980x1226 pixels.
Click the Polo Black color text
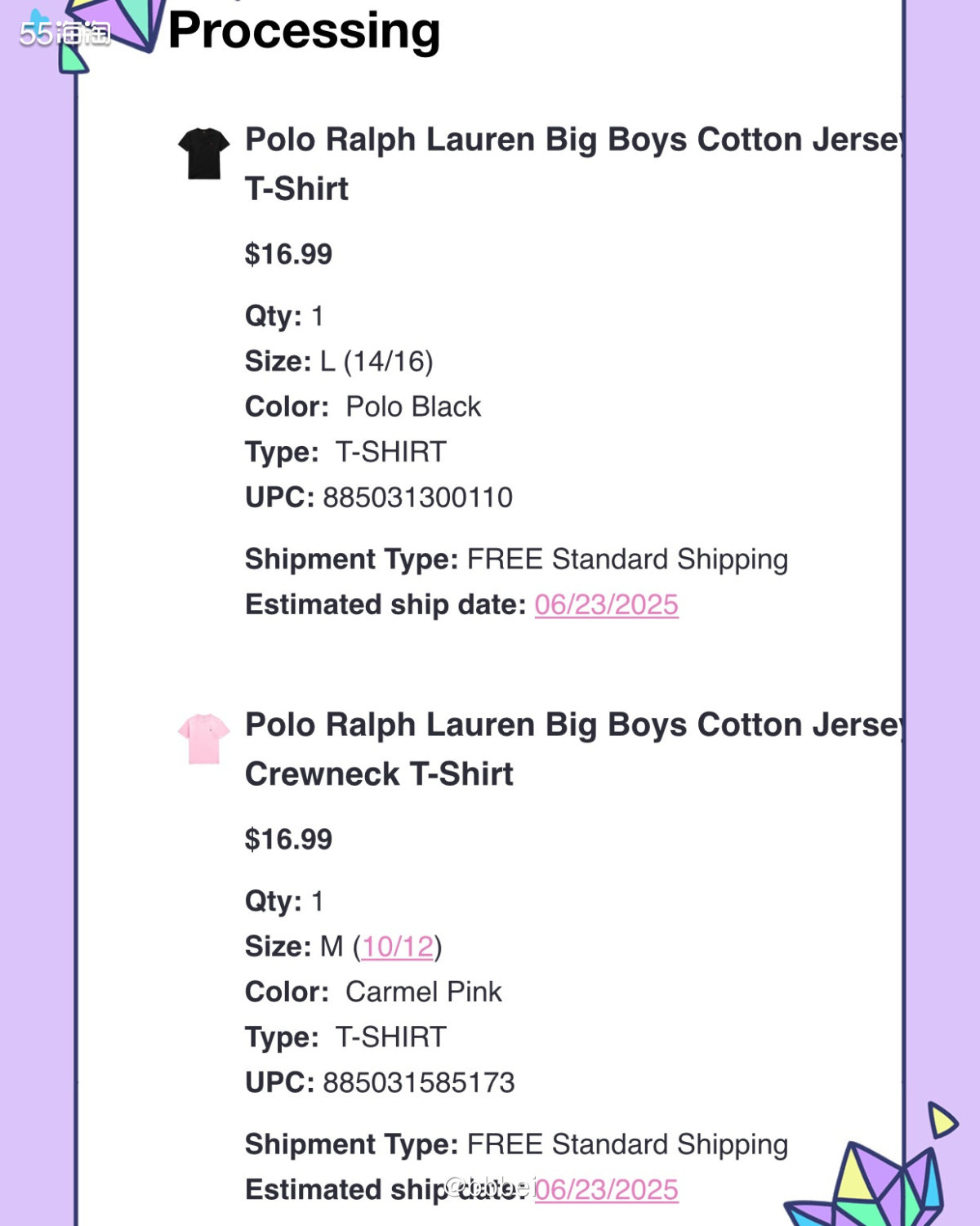tap(413, 406)
